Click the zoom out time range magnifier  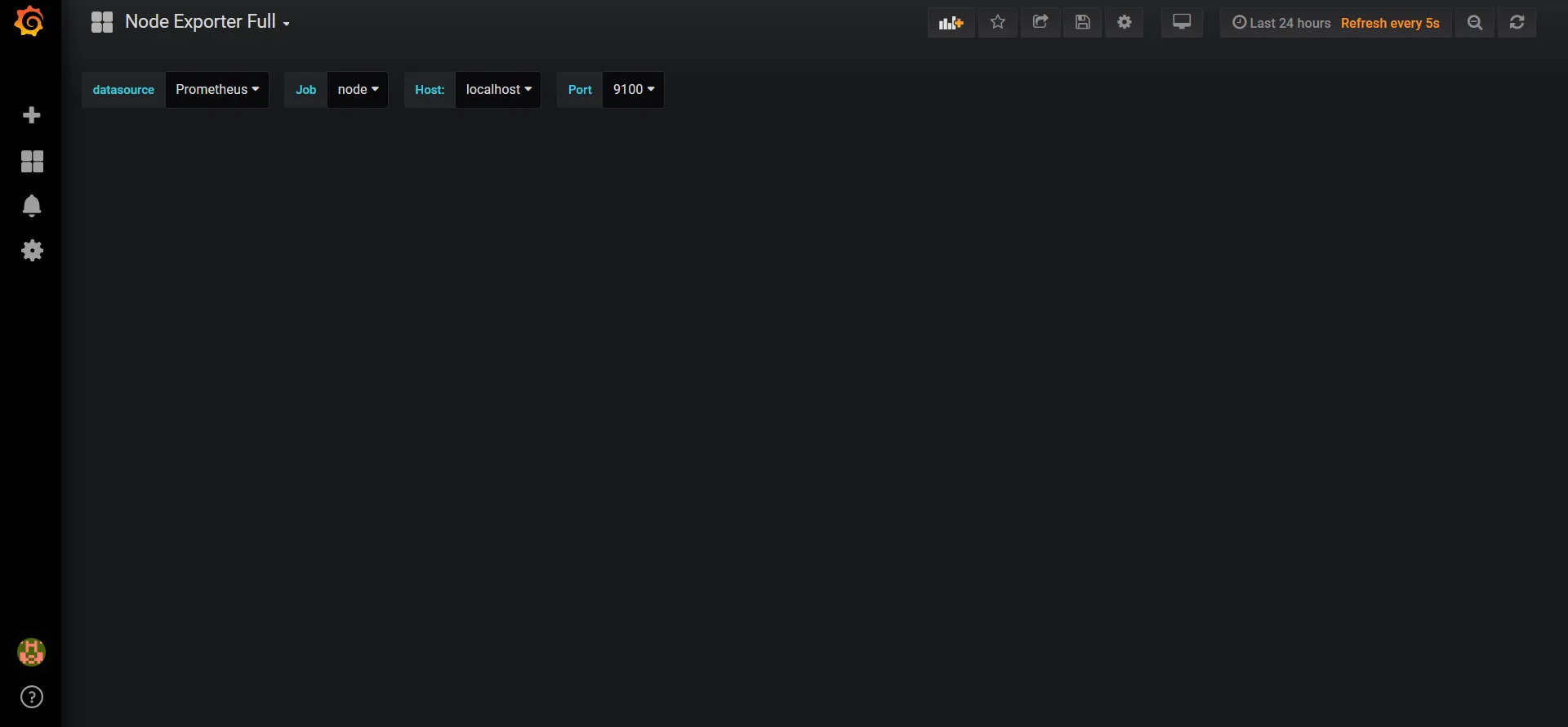[1475, 23]
